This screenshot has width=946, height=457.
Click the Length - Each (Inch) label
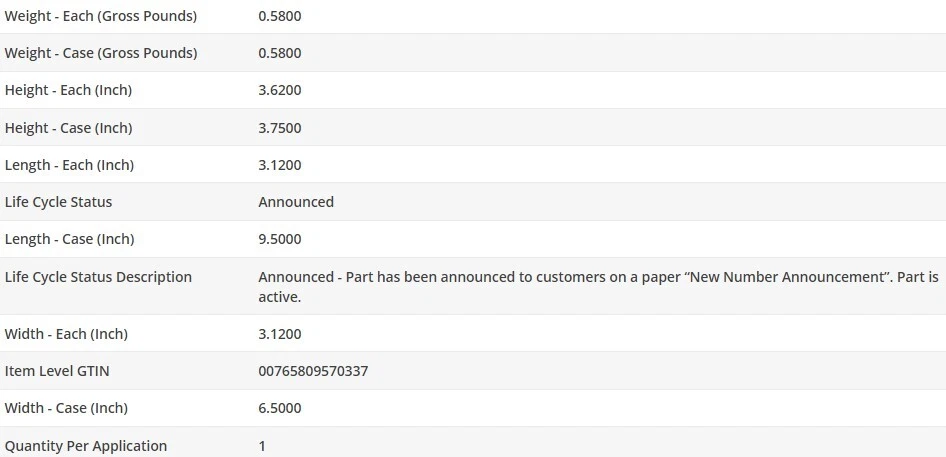[69, 165]
